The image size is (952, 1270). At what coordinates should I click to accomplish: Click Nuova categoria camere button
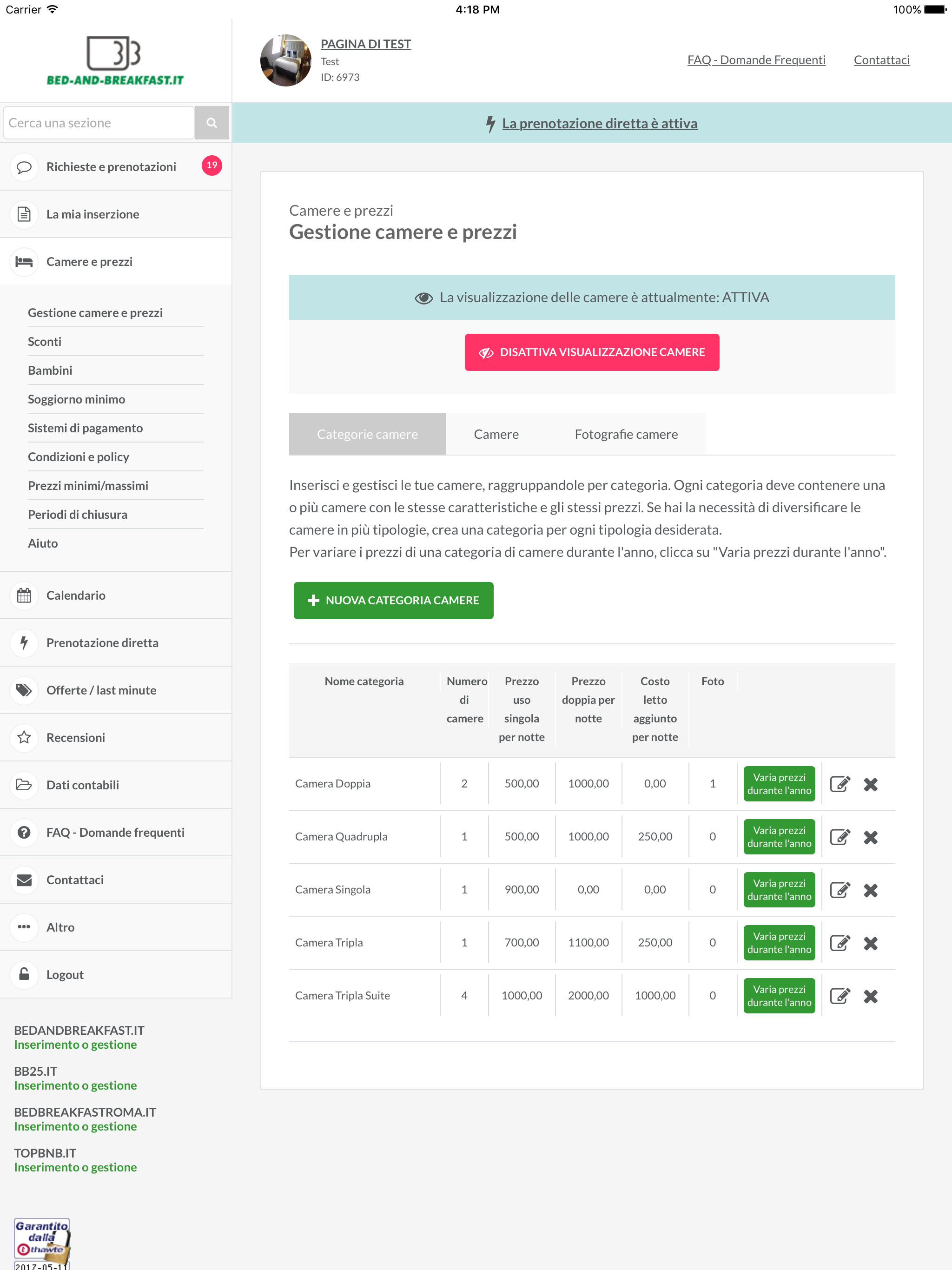(x=393, y=601)
